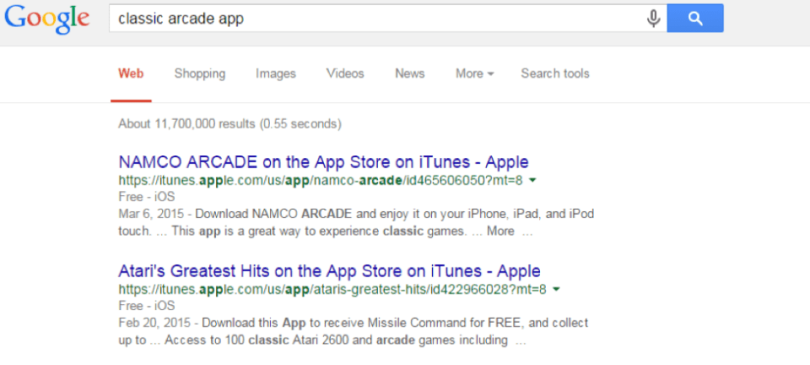810x365 pixels.
Task: Click 'Free - iOS' under NAMCO ARCADE
Action: coord(146,197)
